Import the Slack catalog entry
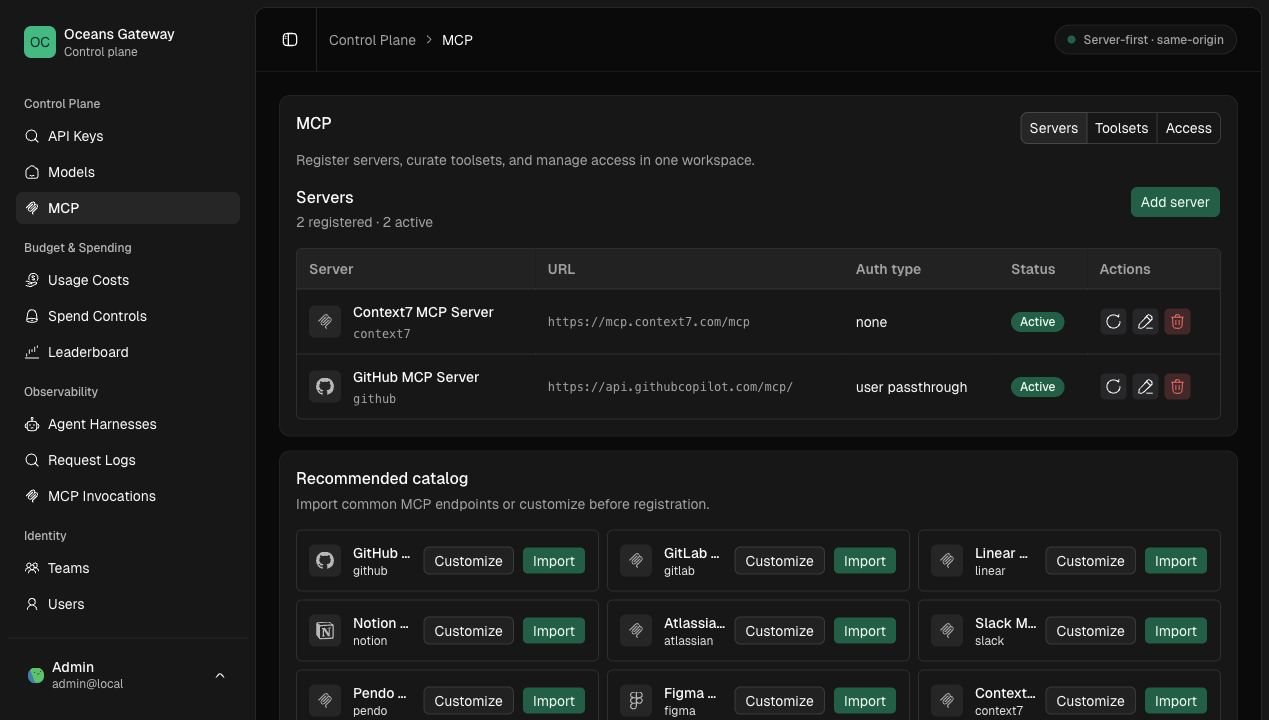The height and width of the screenshot is (720, 1269). pos(1175,631)
